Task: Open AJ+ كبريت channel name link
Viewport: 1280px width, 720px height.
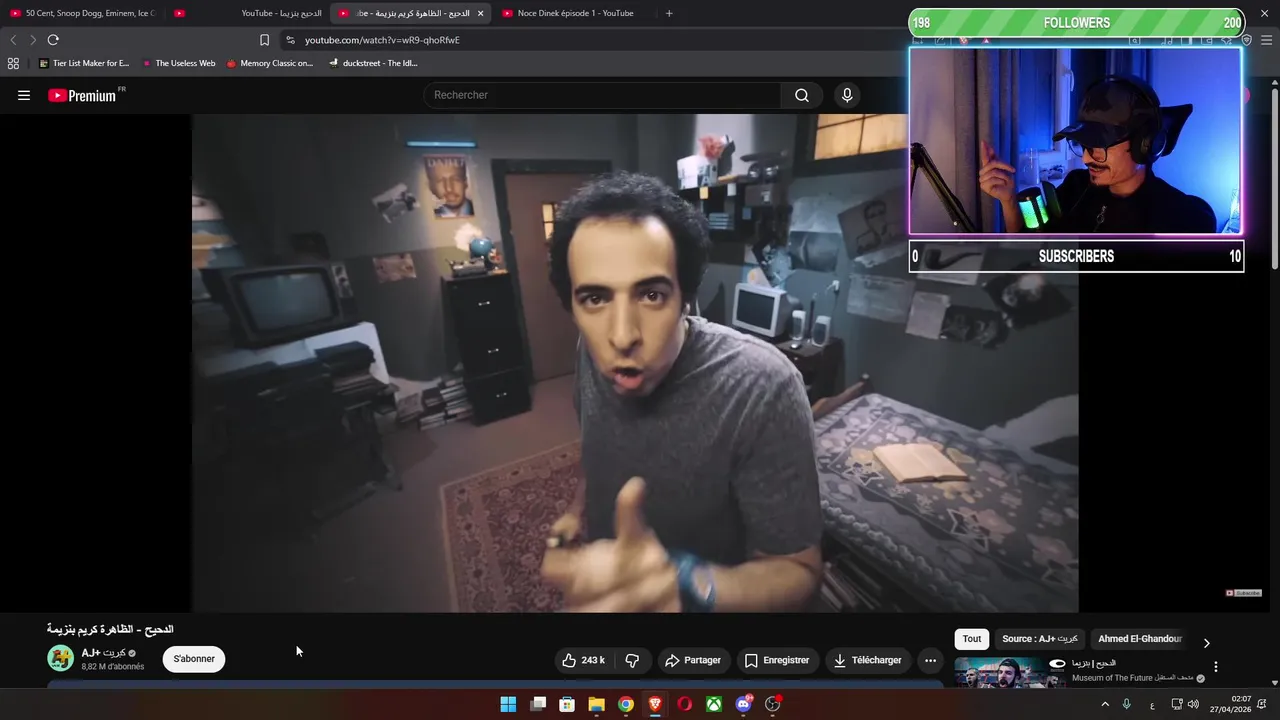Action: point(103,653)
